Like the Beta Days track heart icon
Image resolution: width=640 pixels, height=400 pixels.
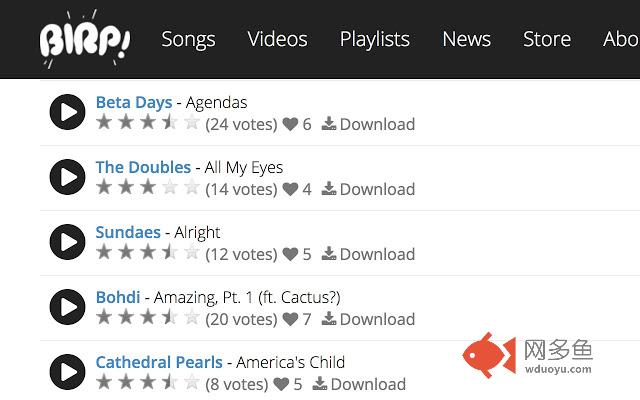pos(290,125)
